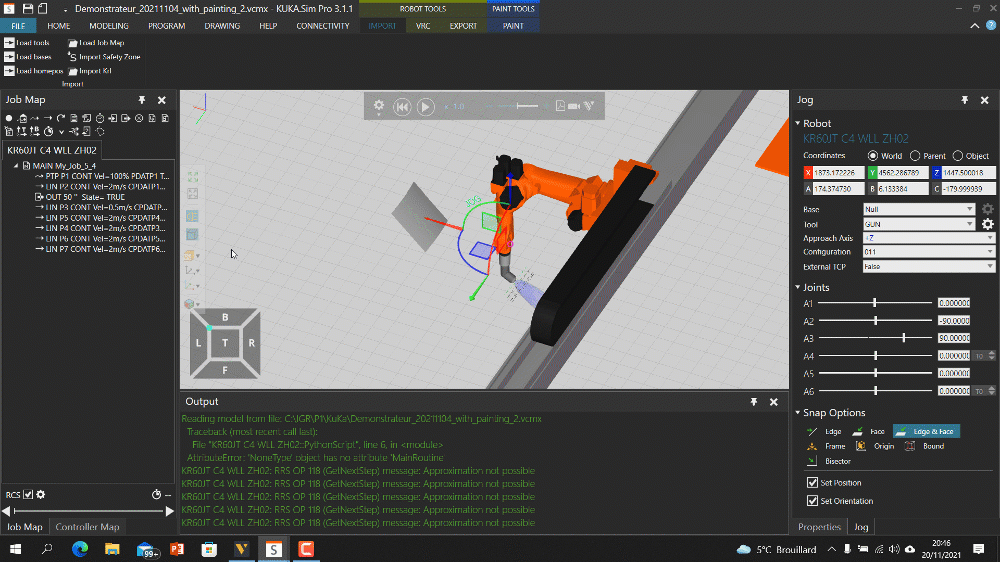Click the Load homepos icon

[x=9, y=71]
